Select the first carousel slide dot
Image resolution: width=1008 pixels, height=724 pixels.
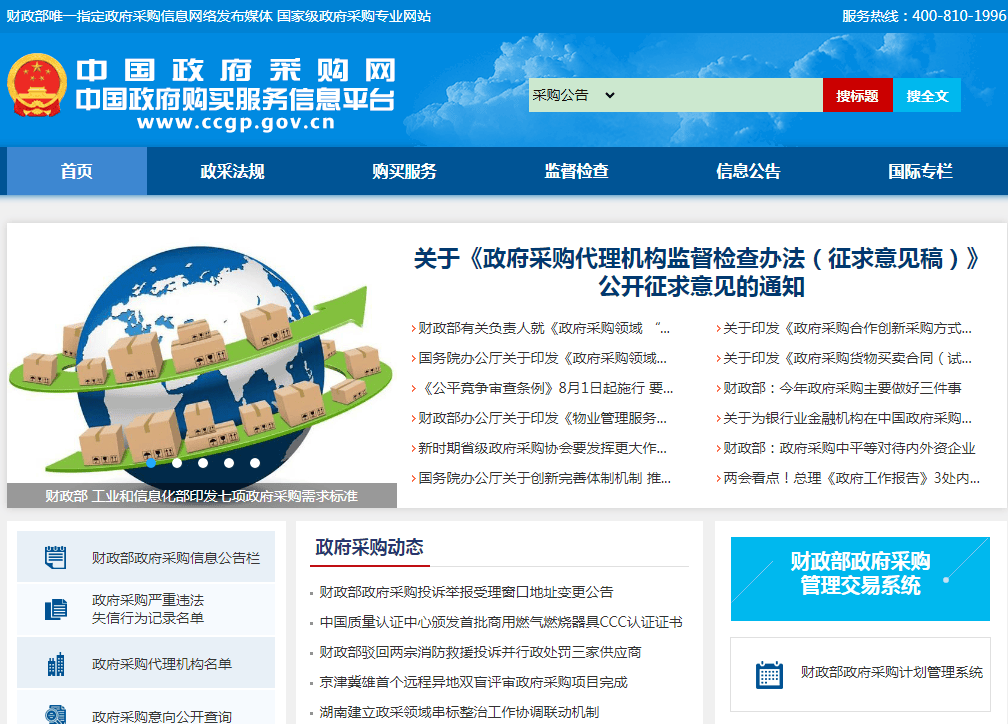pos(151,462)
